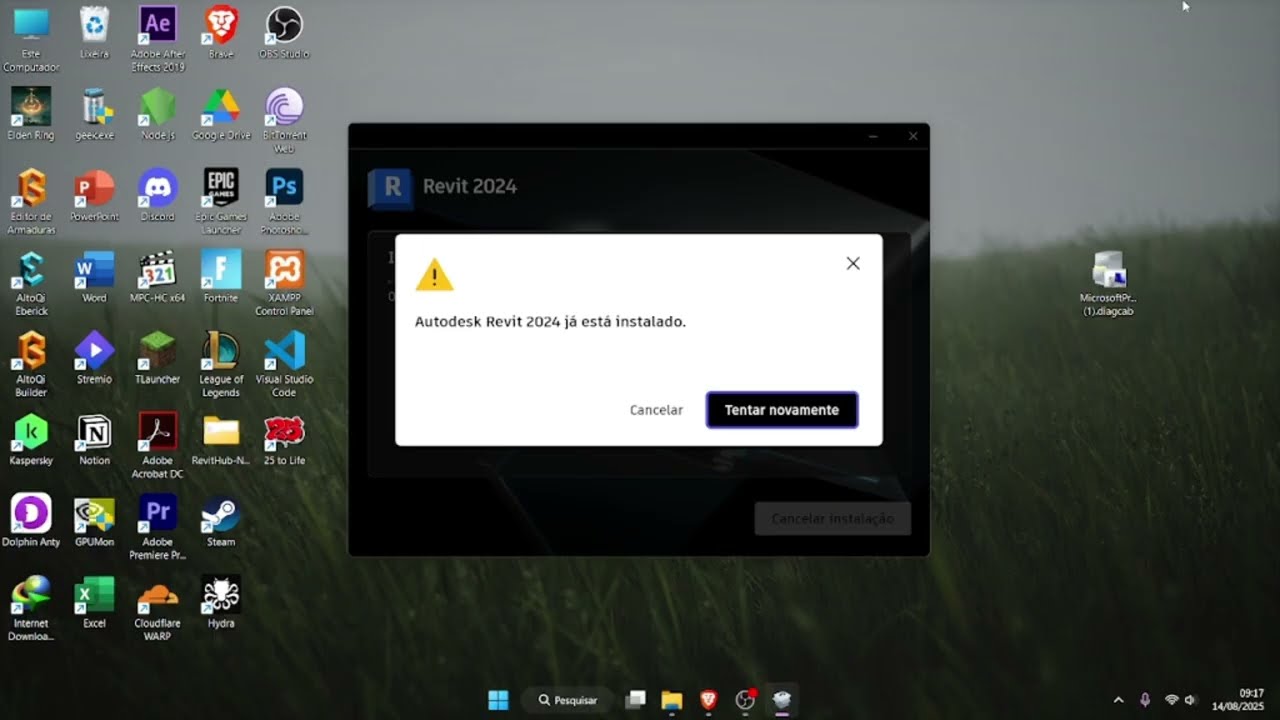This screenshot has height=720, width=1280.
Task: Open OBS Studio from the taskbar
Action: coord(745,700)
